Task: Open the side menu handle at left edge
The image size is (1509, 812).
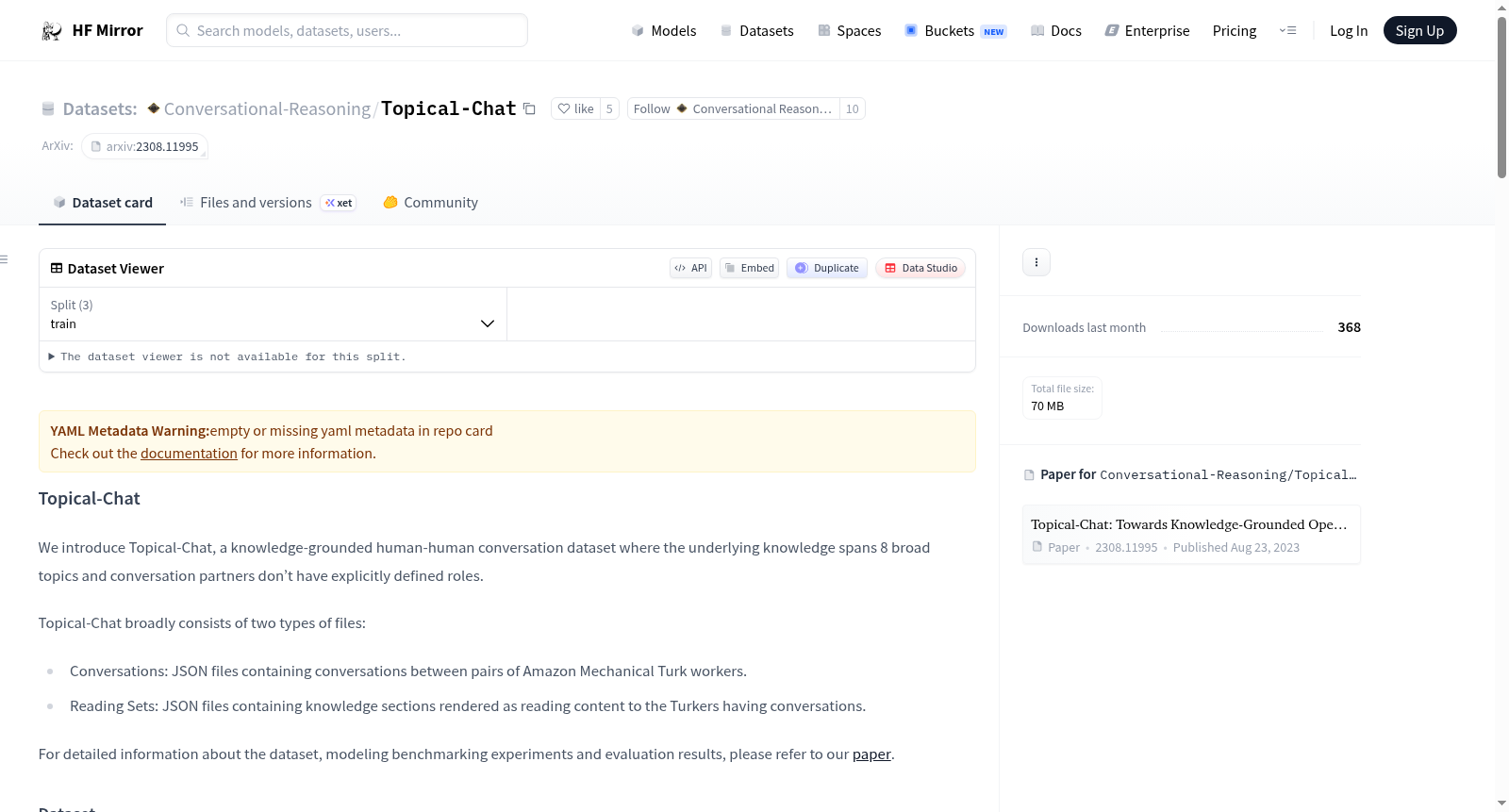Action: pos(4,259)
